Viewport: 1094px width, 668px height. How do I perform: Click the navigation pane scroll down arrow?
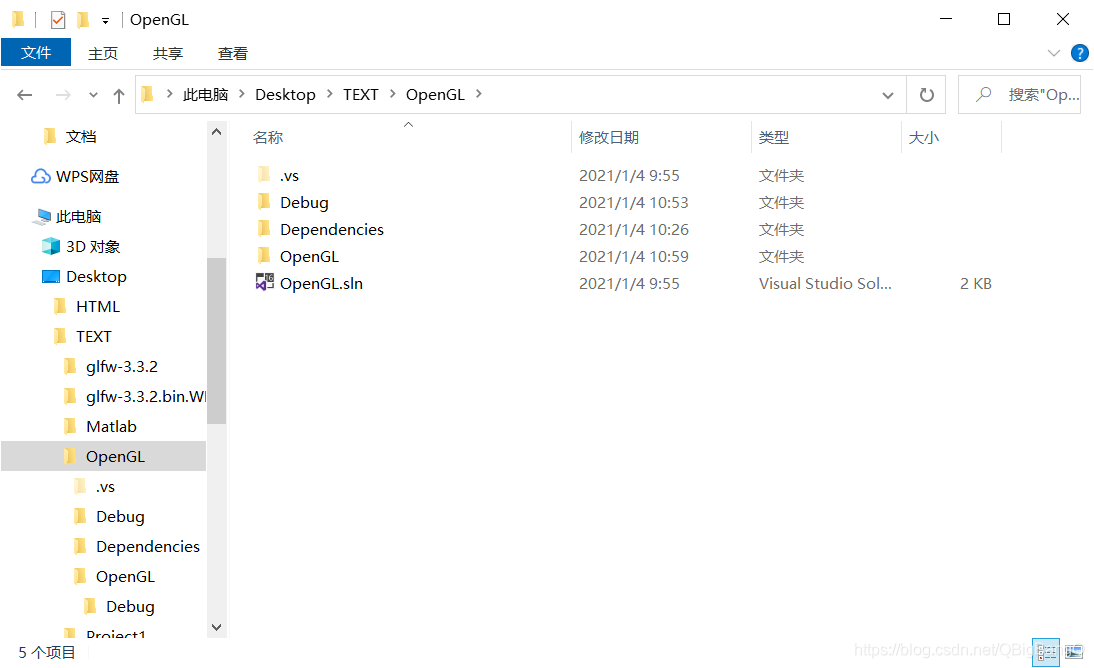coord(216,628)
